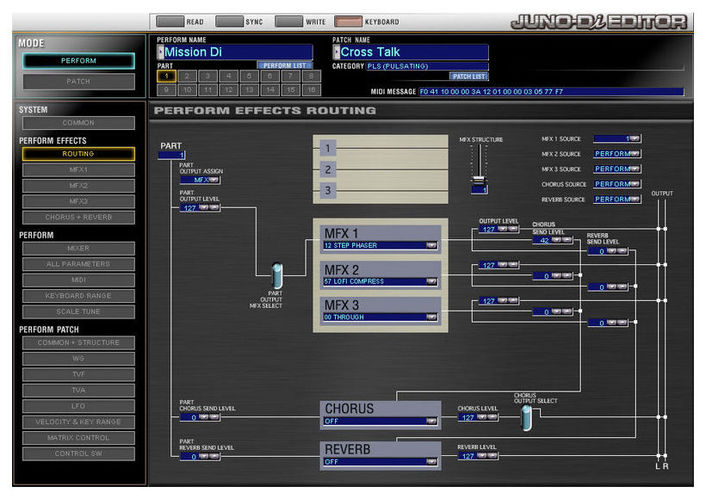Toggle the KEYBOARD button
Screen dimensions: 706x499
click(x=348, y=21)
